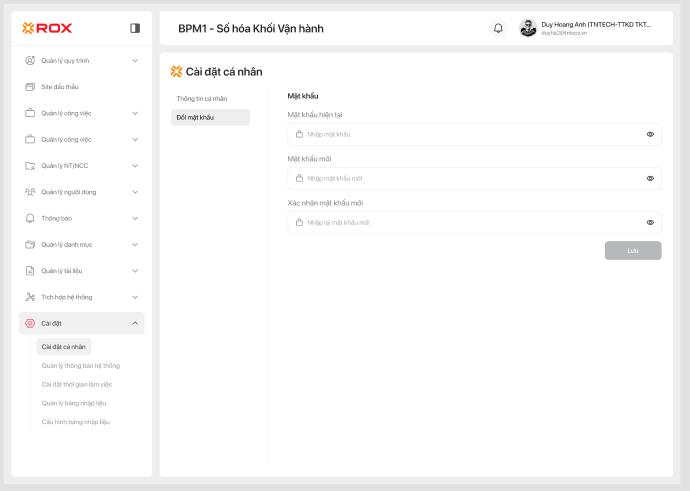Image resolution: width=690 pixels, height=491 pixels.
Task: Collapse the Cài đặt menu chevron
Action: [135, 323]
